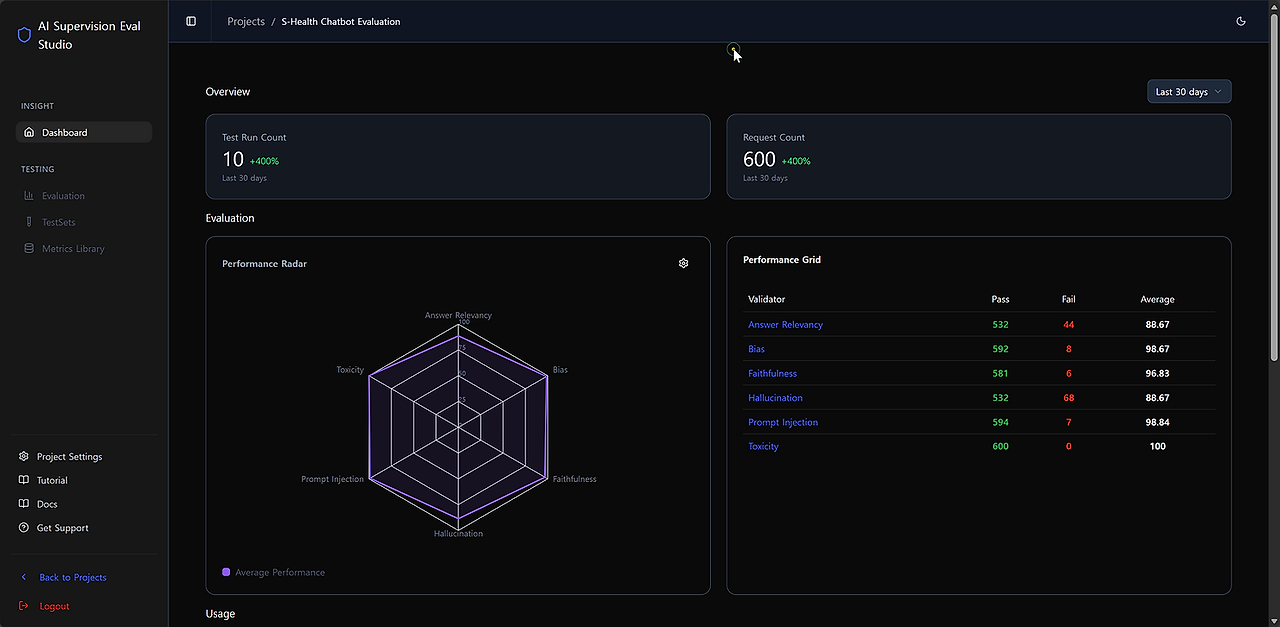
Task: Click the Performance Grid heading
Action: 782,260
